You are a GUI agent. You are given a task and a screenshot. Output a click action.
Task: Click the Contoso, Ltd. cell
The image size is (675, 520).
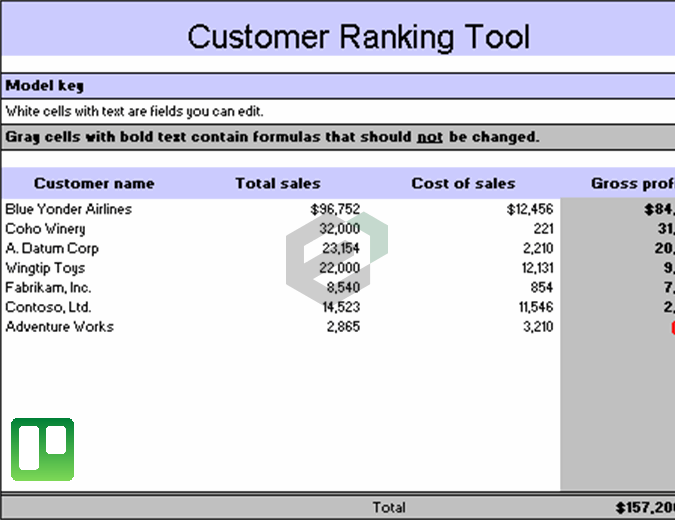click(x=48, y=307)
